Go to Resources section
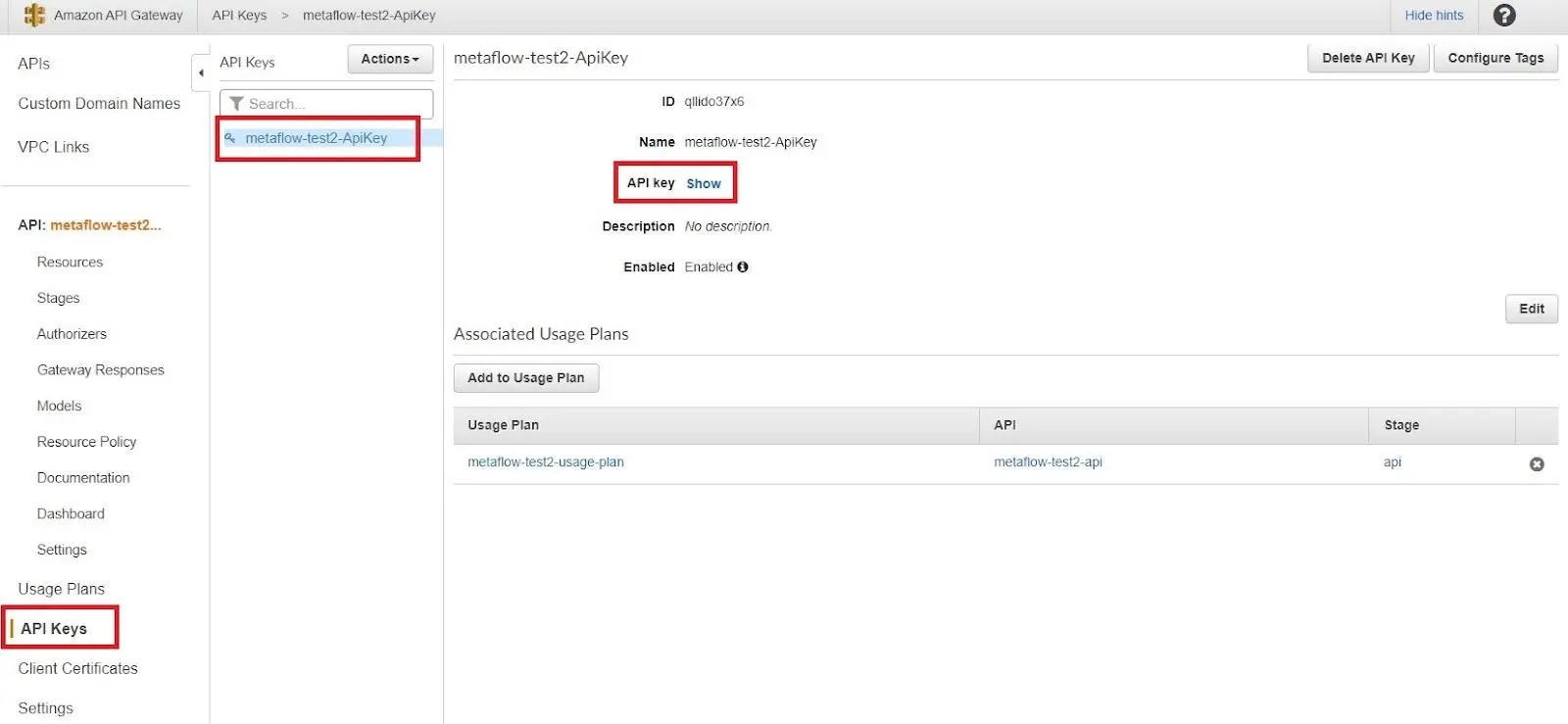Viewport: 1568px width, 724px height. click(70, 263)
